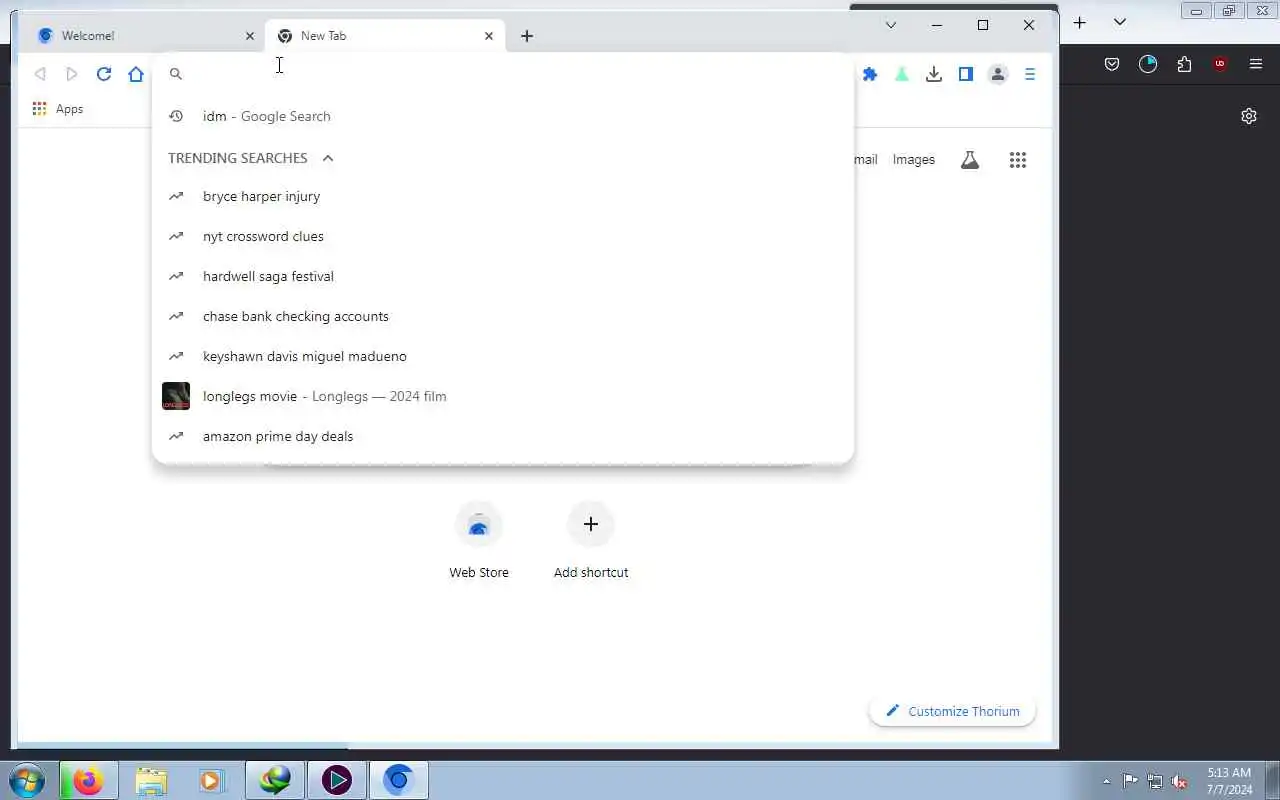Choose bryce harper injury suggestion

click(x=503, y=196)
